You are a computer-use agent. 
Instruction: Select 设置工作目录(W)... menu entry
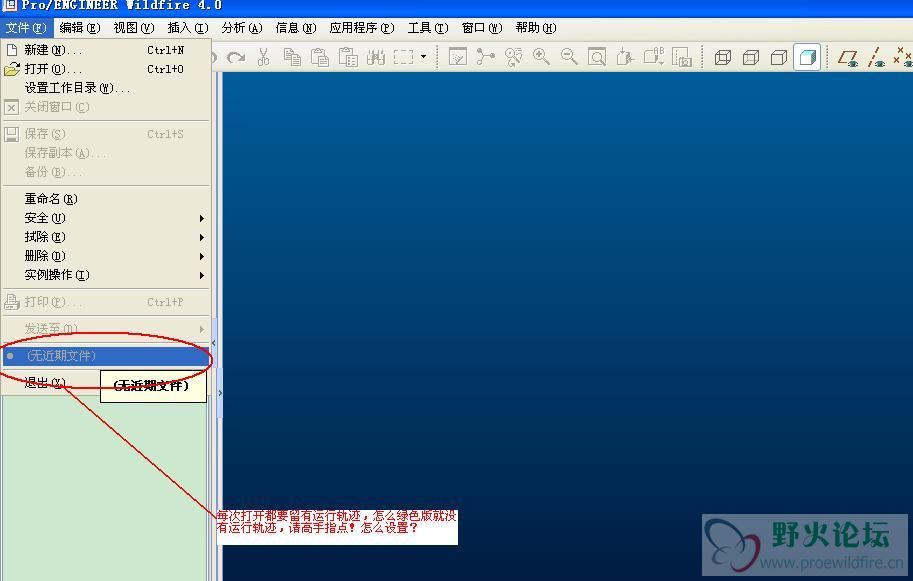point(106,88)
